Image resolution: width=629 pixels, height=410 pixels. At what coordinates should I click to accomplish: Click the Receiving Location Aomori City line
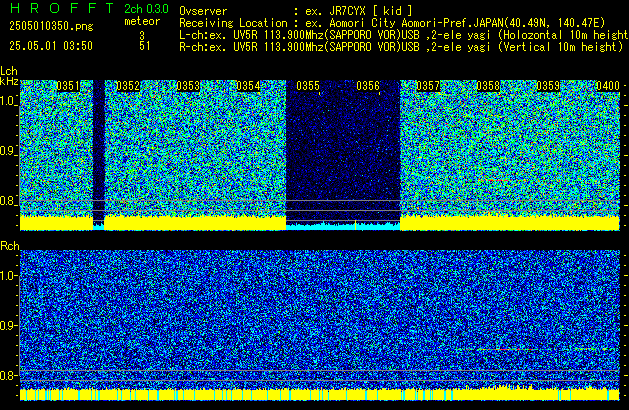(x=392, y=23)
